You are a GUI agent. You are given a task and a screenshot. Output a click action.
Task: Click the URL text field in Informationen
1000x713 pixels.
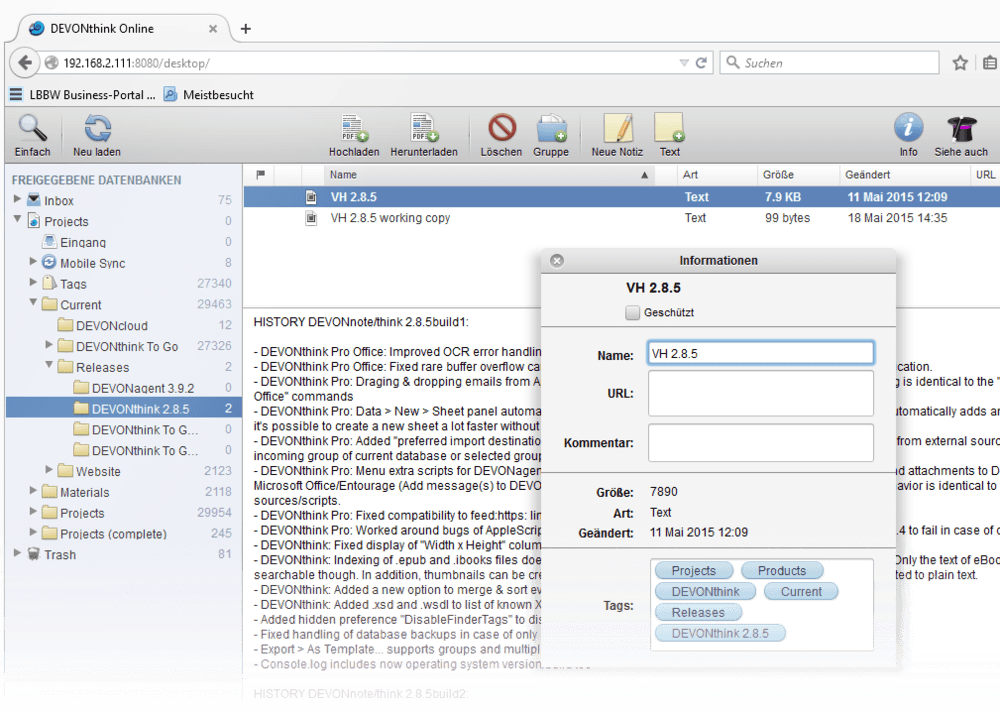[760, 393]
